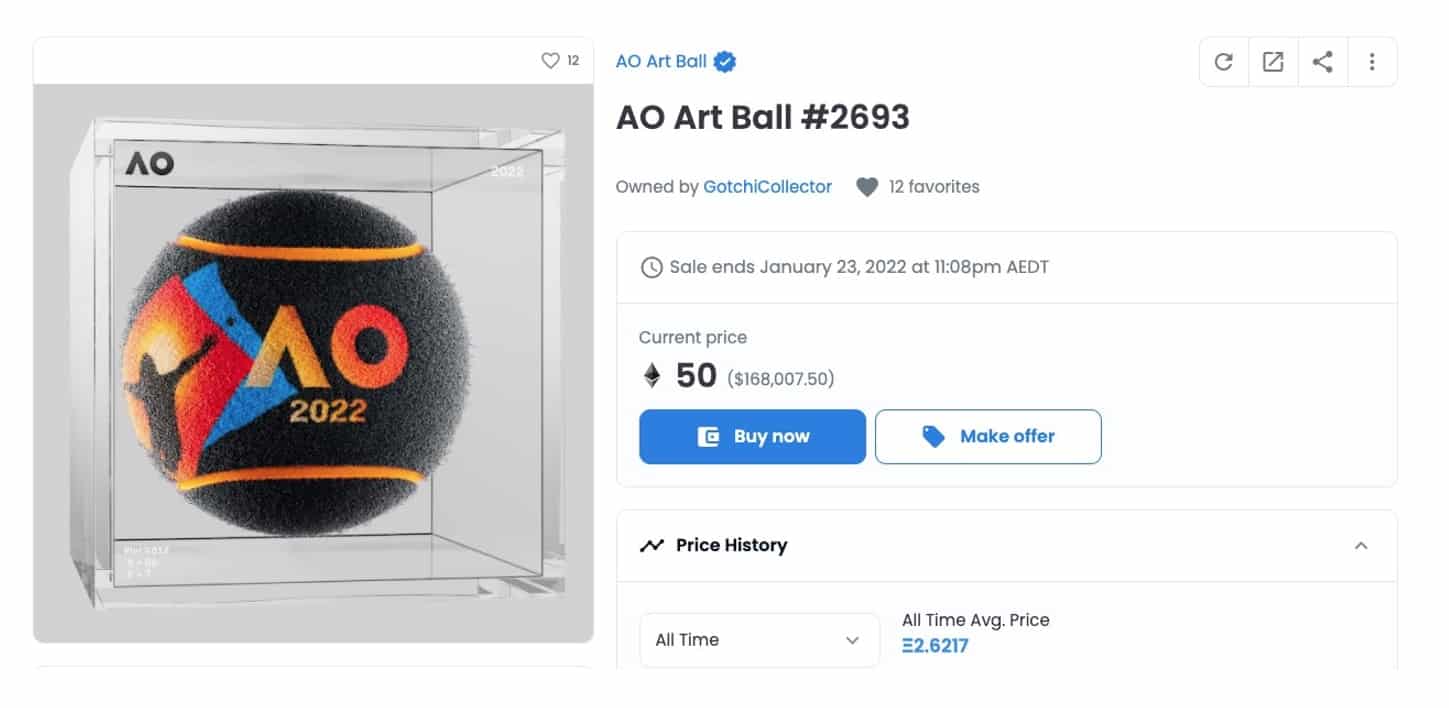Click the All Time Avg. Price value
This screenshot has height=708, width=1449.
click(935, 646)
